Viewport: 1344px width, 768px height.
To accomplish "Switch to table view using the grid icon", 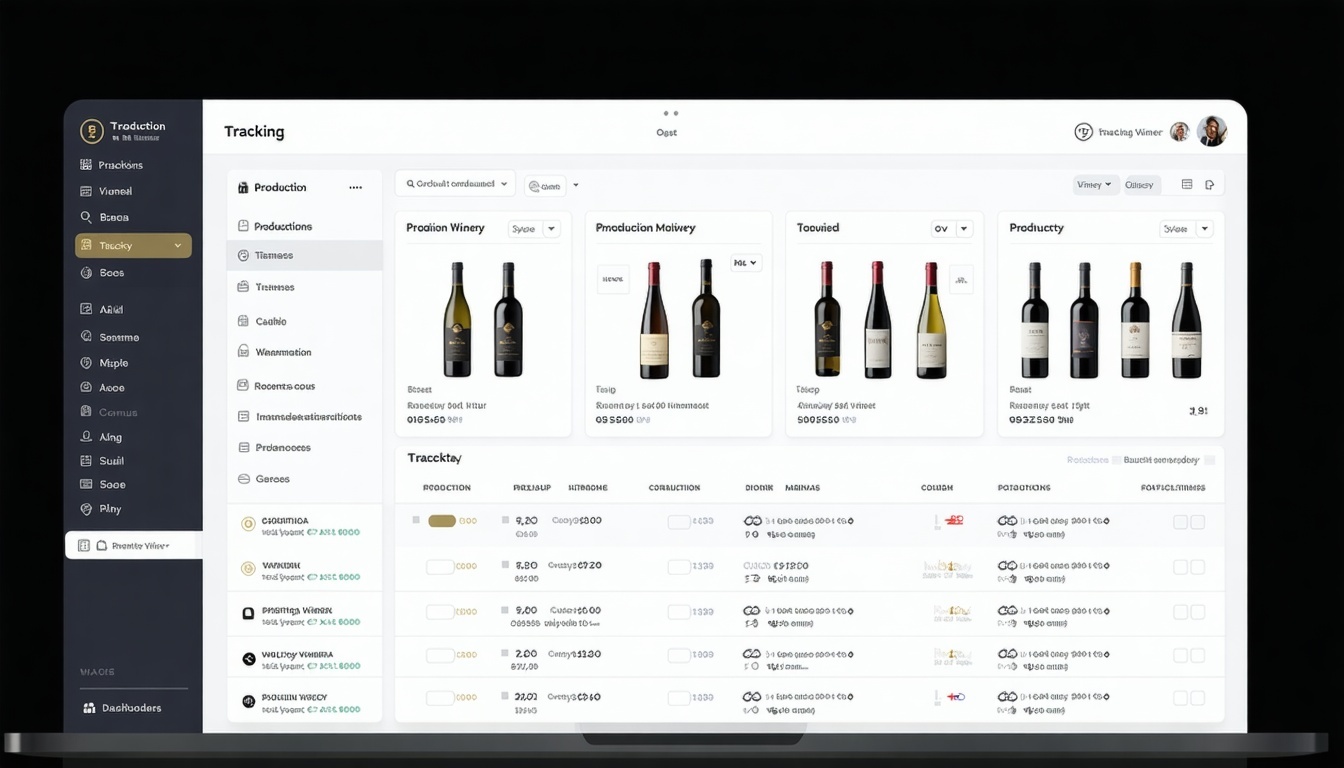I will pos(1187,184).
